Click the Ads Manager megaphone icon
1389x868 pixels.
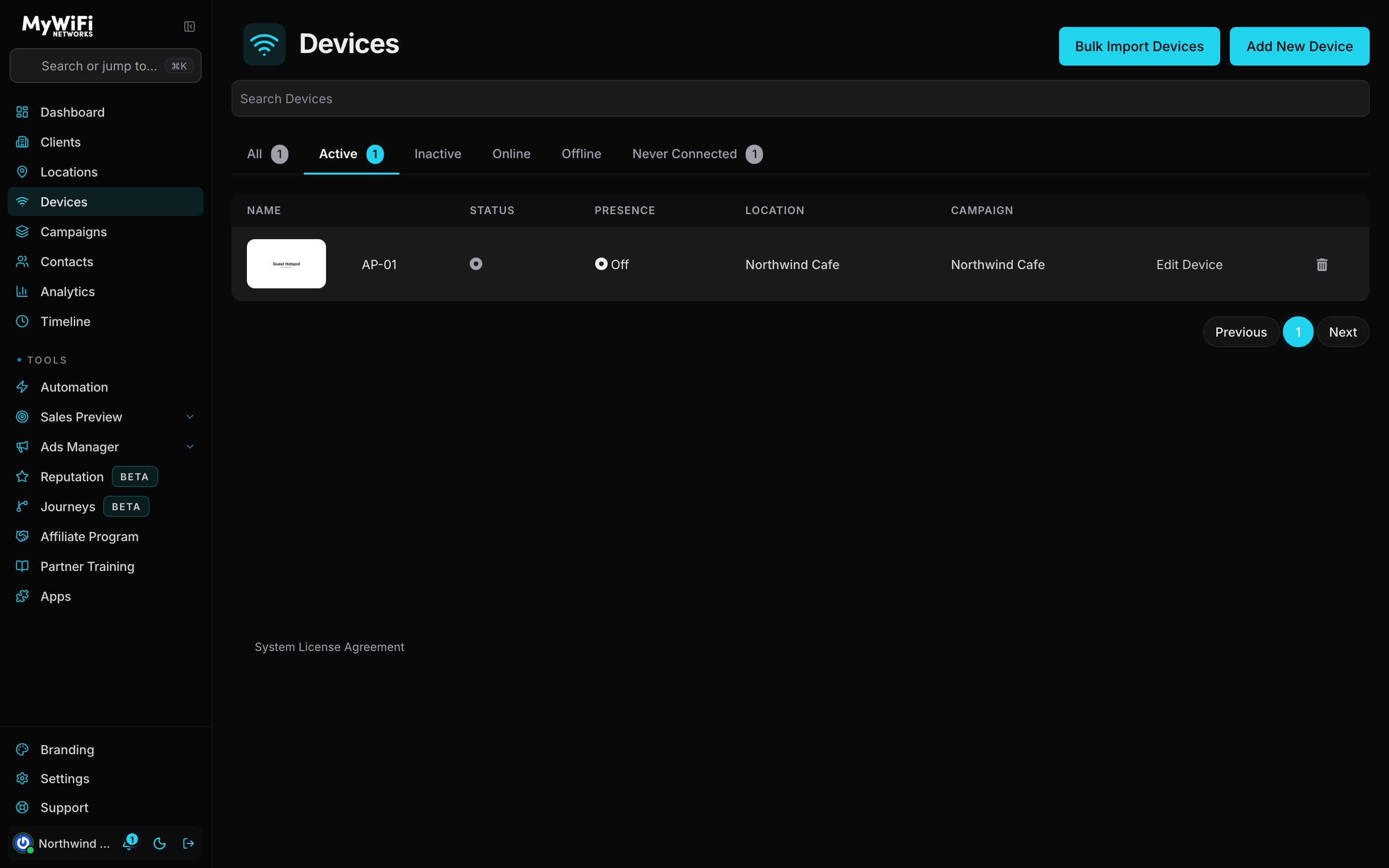[22, 447]
